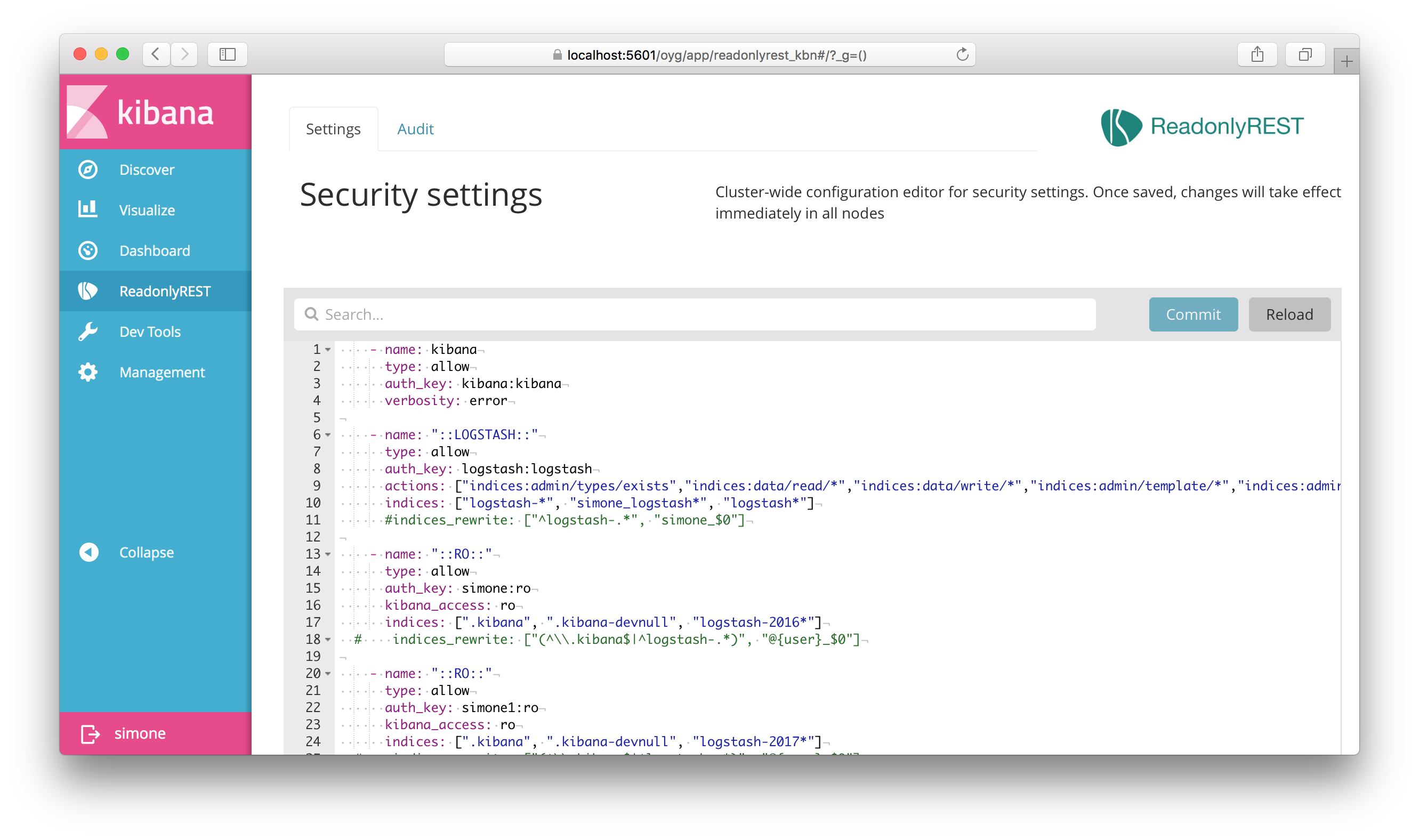Click 'type: allow' on line 2

click(428, 367)
